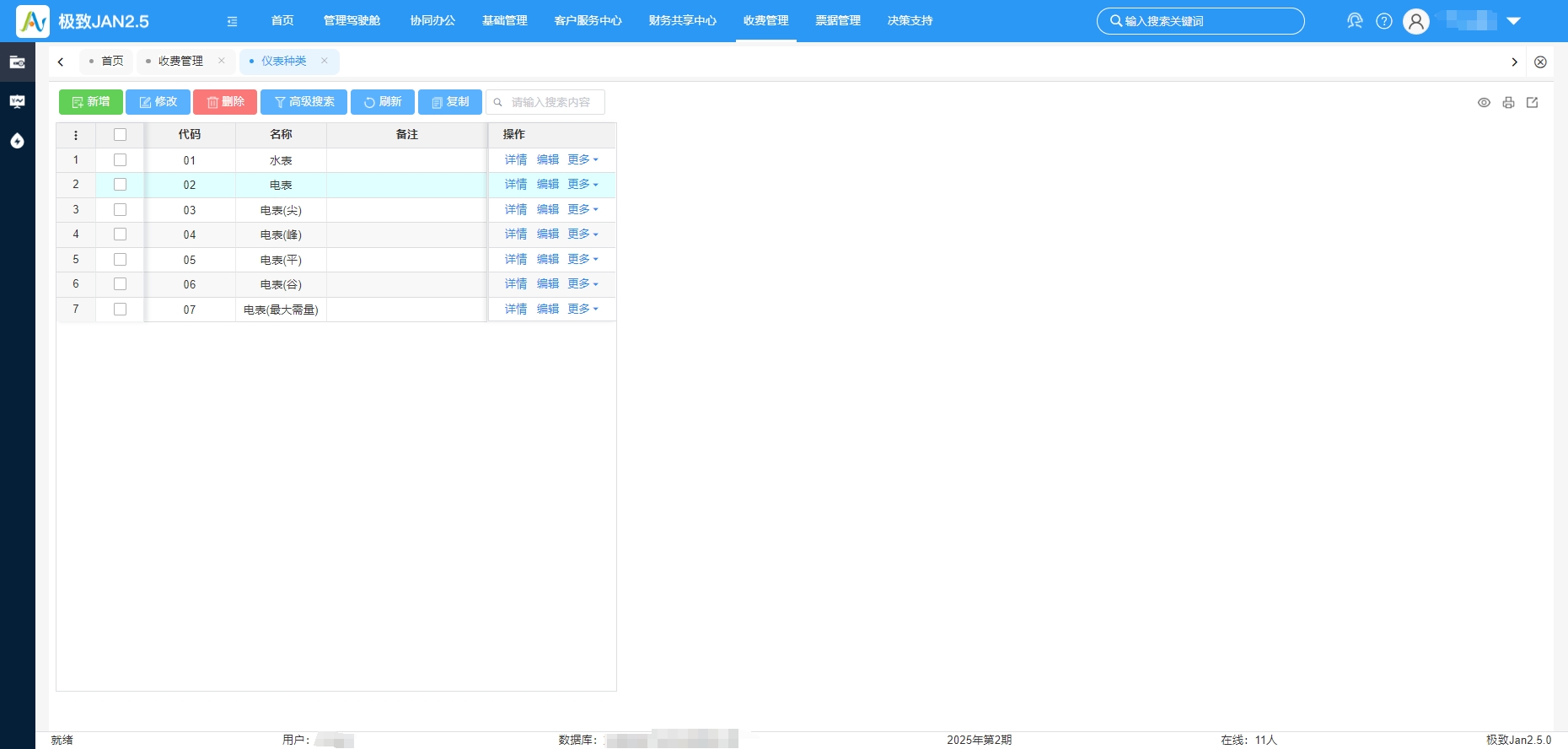1568x749 pixels.
Task: Click the 复制 copy button
Action: (450, 102)
